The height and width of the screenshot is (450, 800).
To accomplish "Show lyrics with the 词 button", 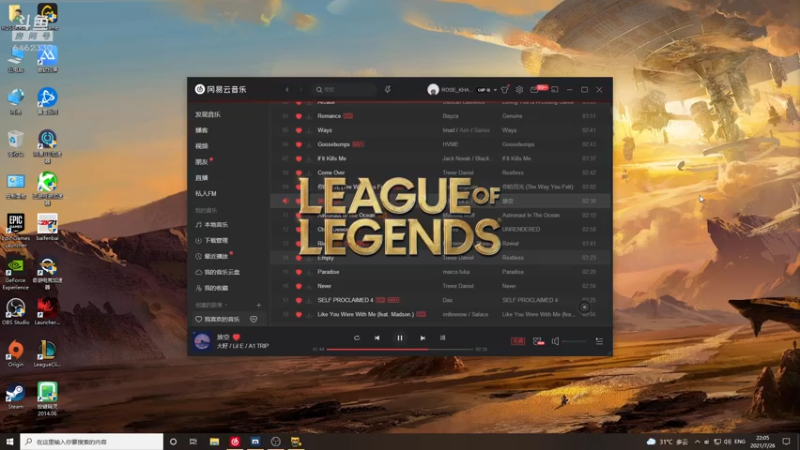I will tap(442, 338).
